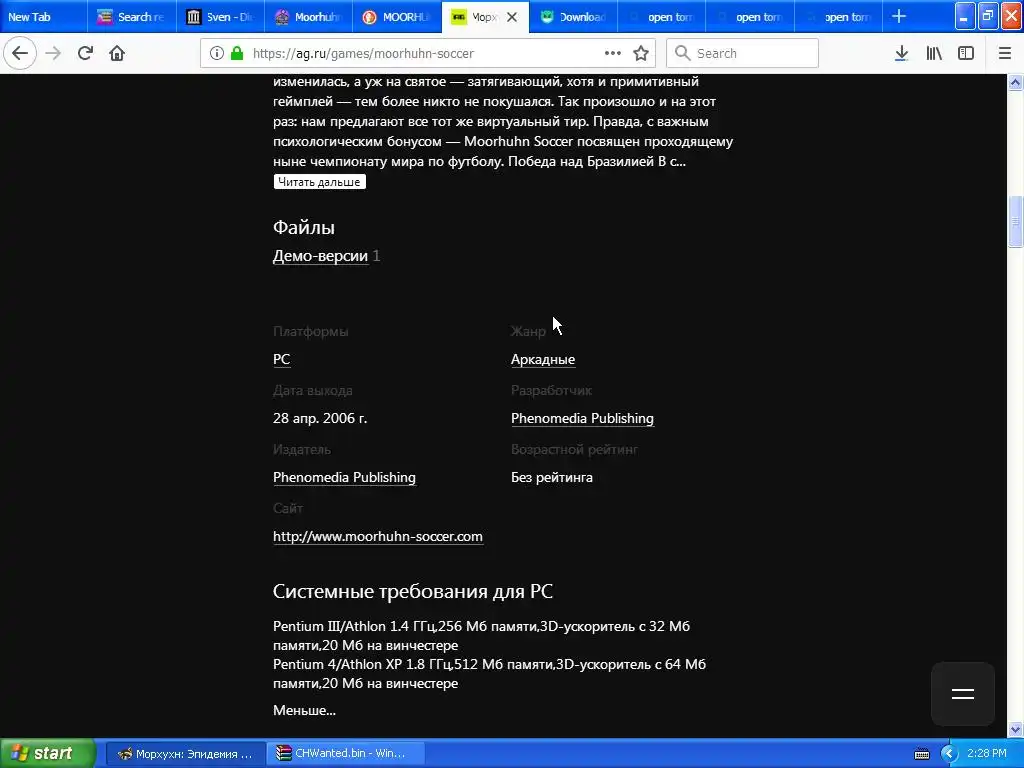Open the Демо-версии files link

pyautogui.click(x=320, y=255)
